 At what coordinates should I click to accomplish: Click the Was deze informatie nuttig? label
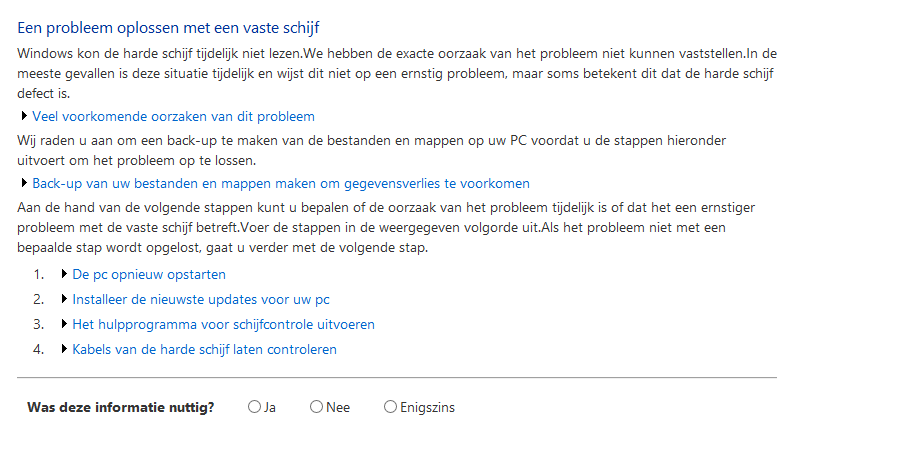(x=121, y=408)
